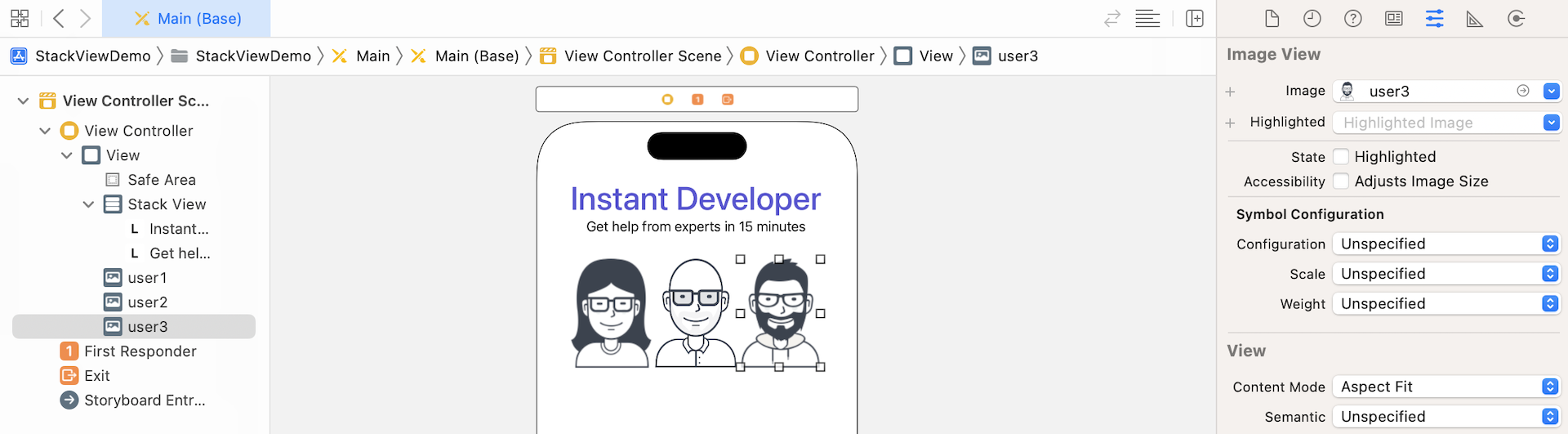
Task: Enable Adjusts Image Size checkbox
Action: pos(1341,181)
